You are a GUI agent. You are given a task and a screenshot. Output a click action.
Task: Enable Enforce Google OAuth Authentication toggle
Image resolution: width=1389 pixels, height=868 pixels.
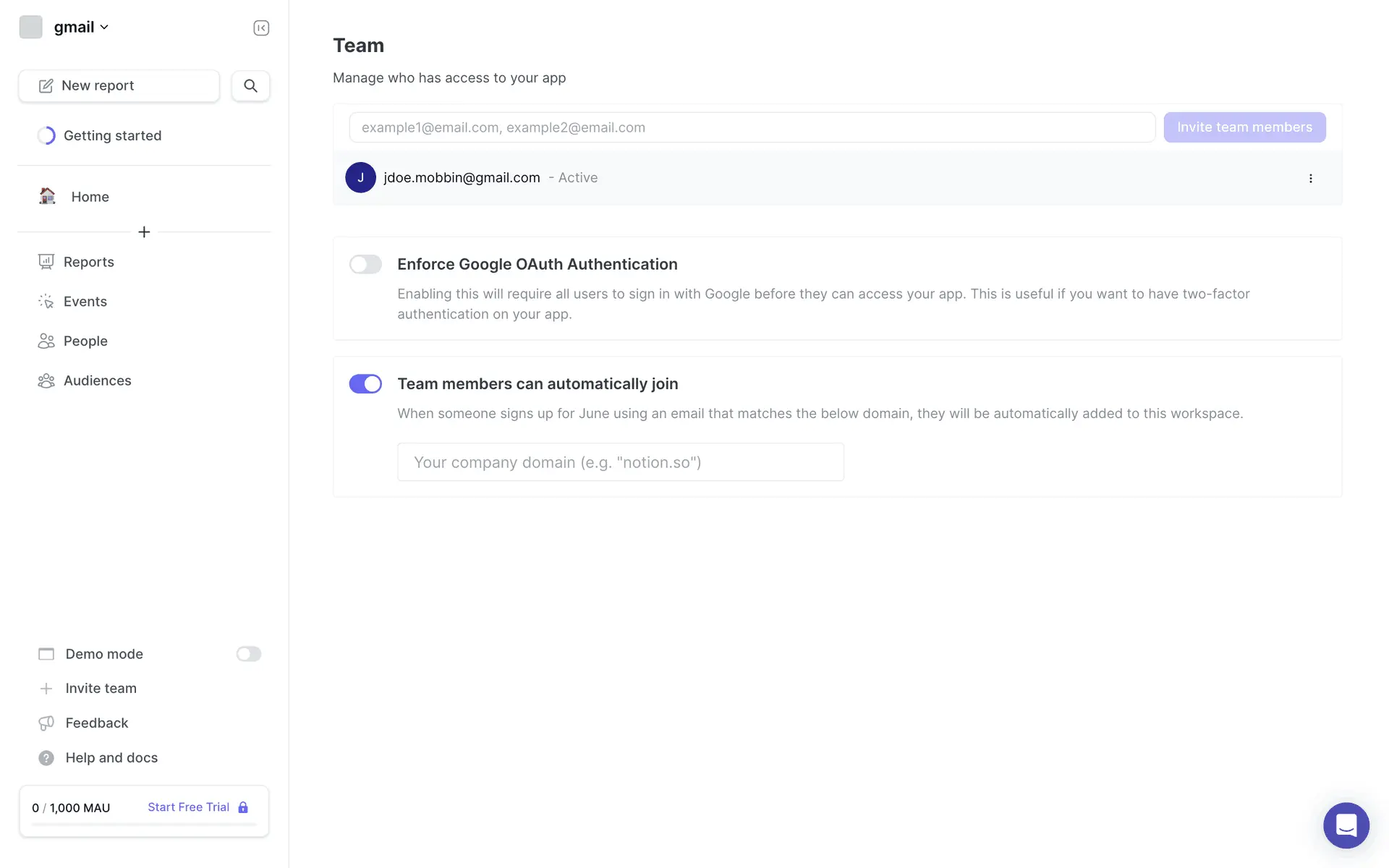click(365, 265)
